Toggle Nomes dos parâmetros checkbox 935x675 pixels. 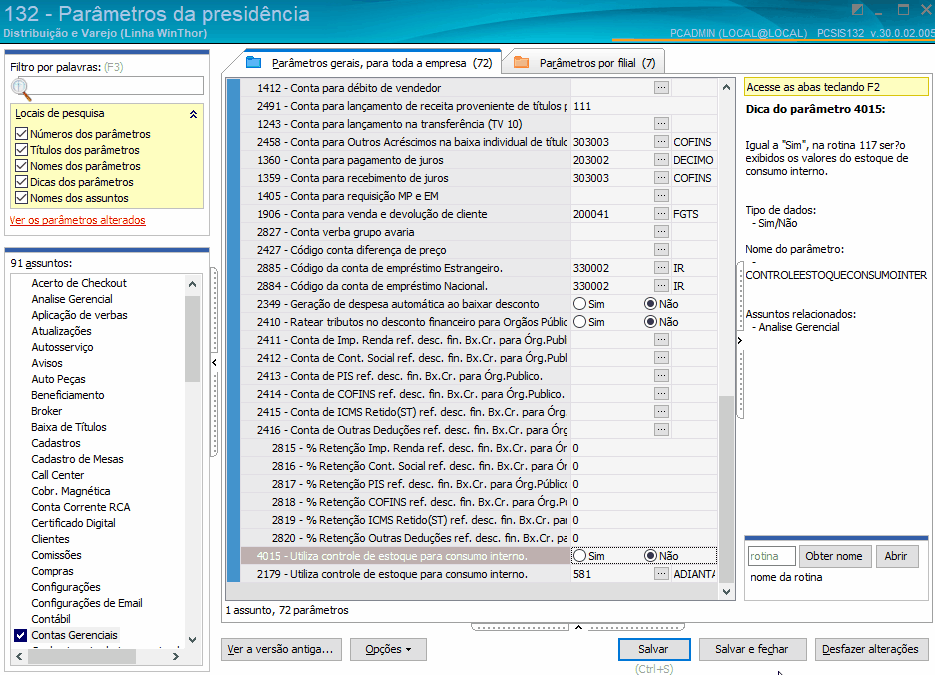(21, 166)
